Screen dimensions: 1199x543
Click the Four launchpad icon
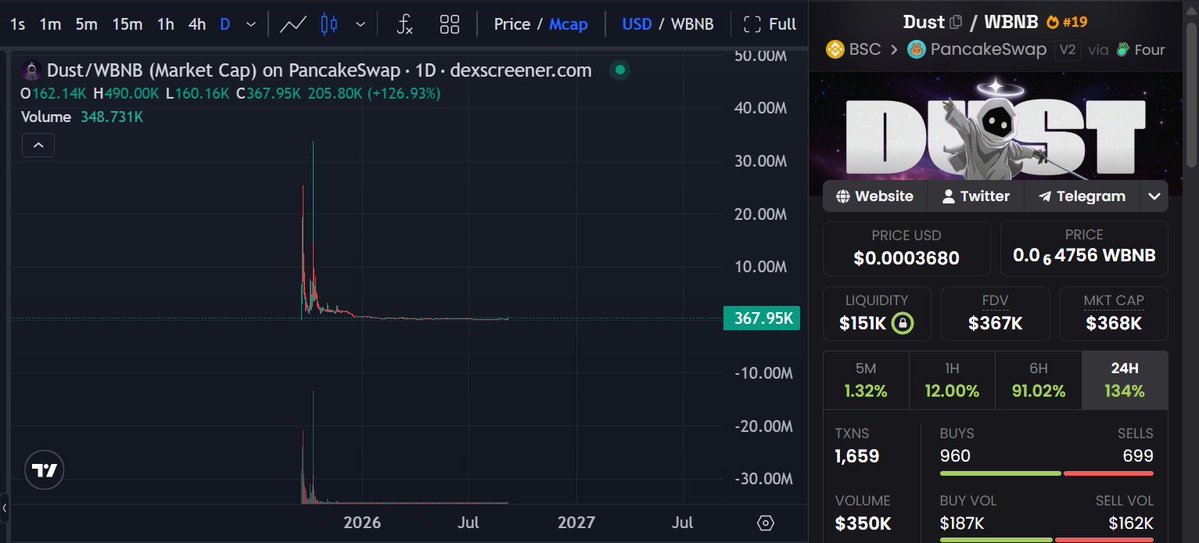click(1123, 50)
